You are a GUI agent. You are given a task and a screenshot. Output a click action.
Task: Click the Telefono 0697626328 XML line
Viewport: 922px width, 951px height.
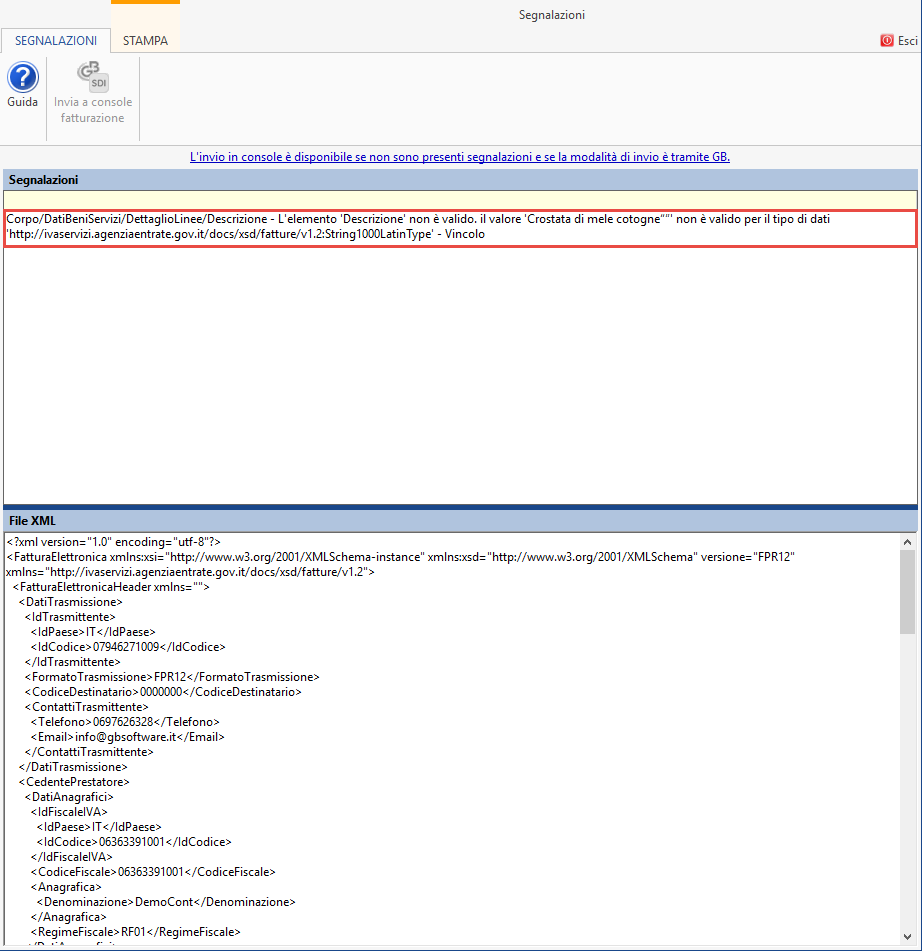click(124, 722)
